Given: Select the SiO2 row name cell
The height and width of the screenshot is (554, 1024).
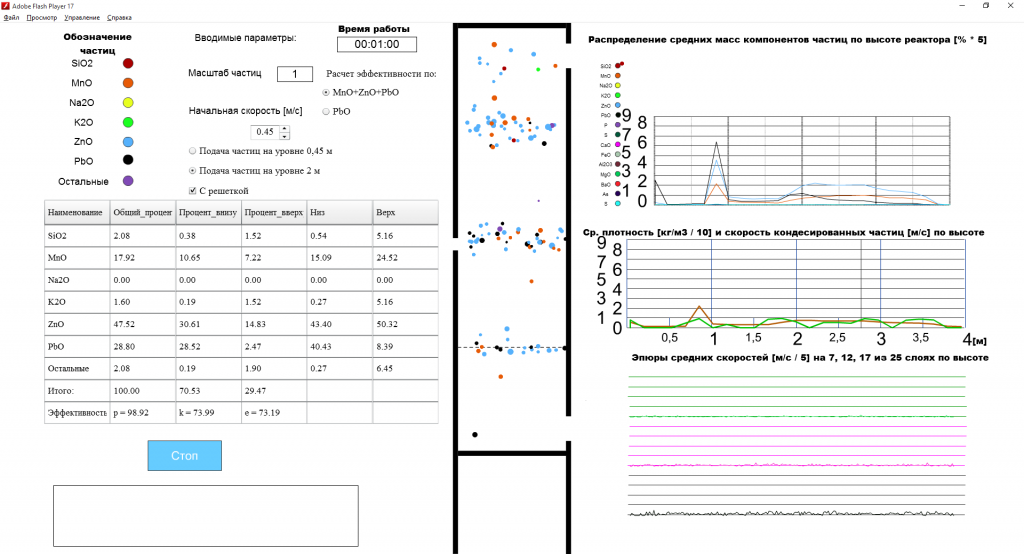Looking at the screenshot, I should click(x=77, y=236).
